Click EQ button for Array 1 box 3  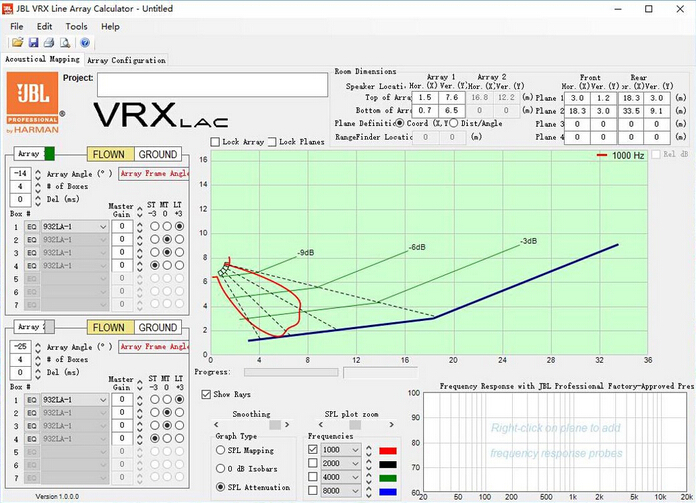pos(32,253)
